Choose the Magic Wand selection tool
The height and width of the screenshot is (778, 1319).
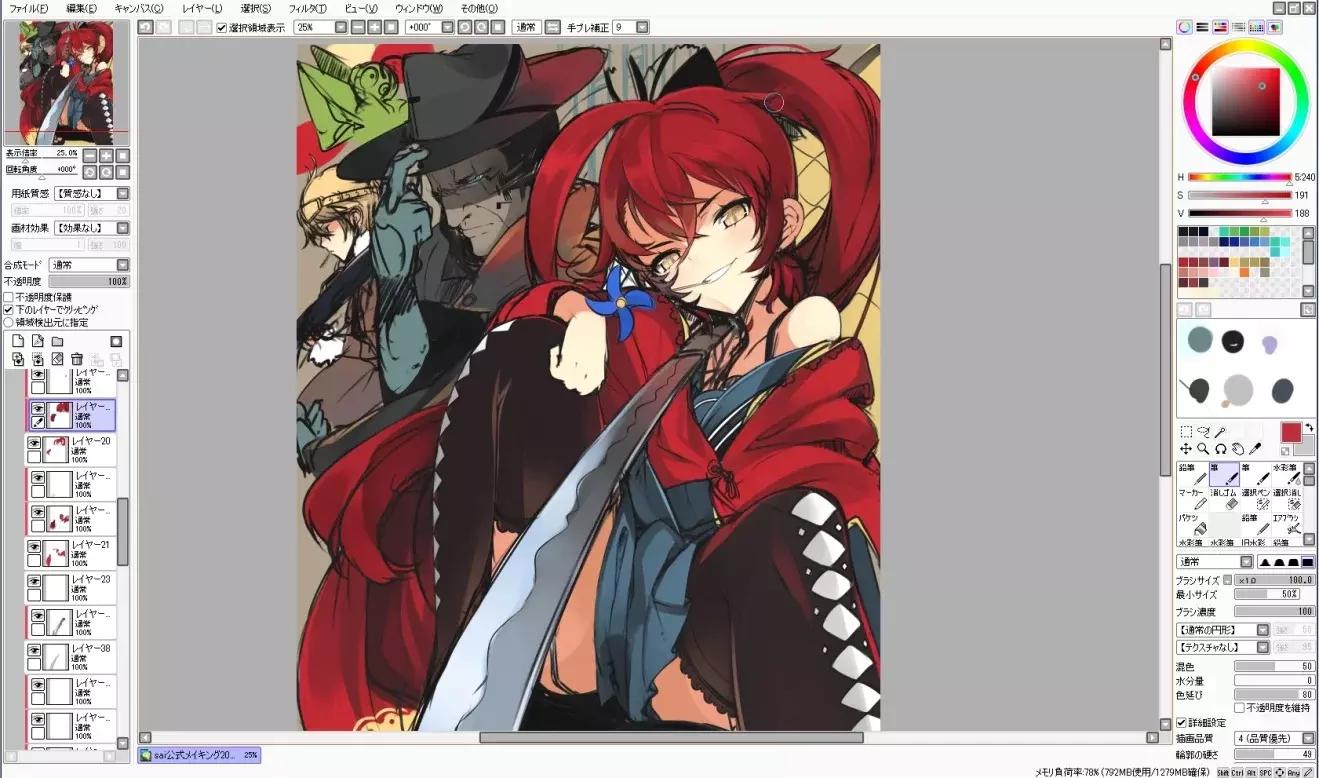[x=1220, y=432]
